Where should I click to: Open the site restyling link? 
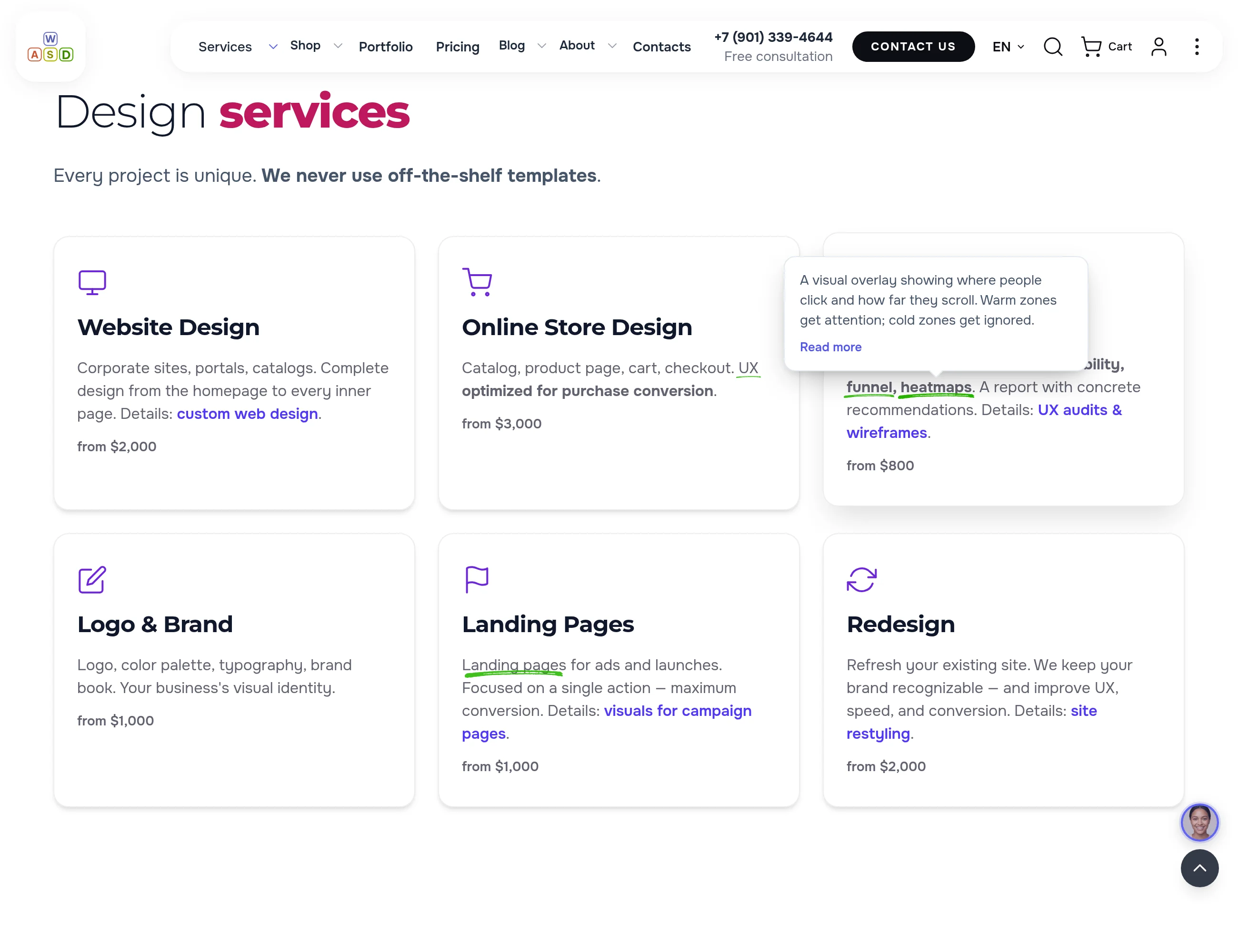(x=971, y=722)
